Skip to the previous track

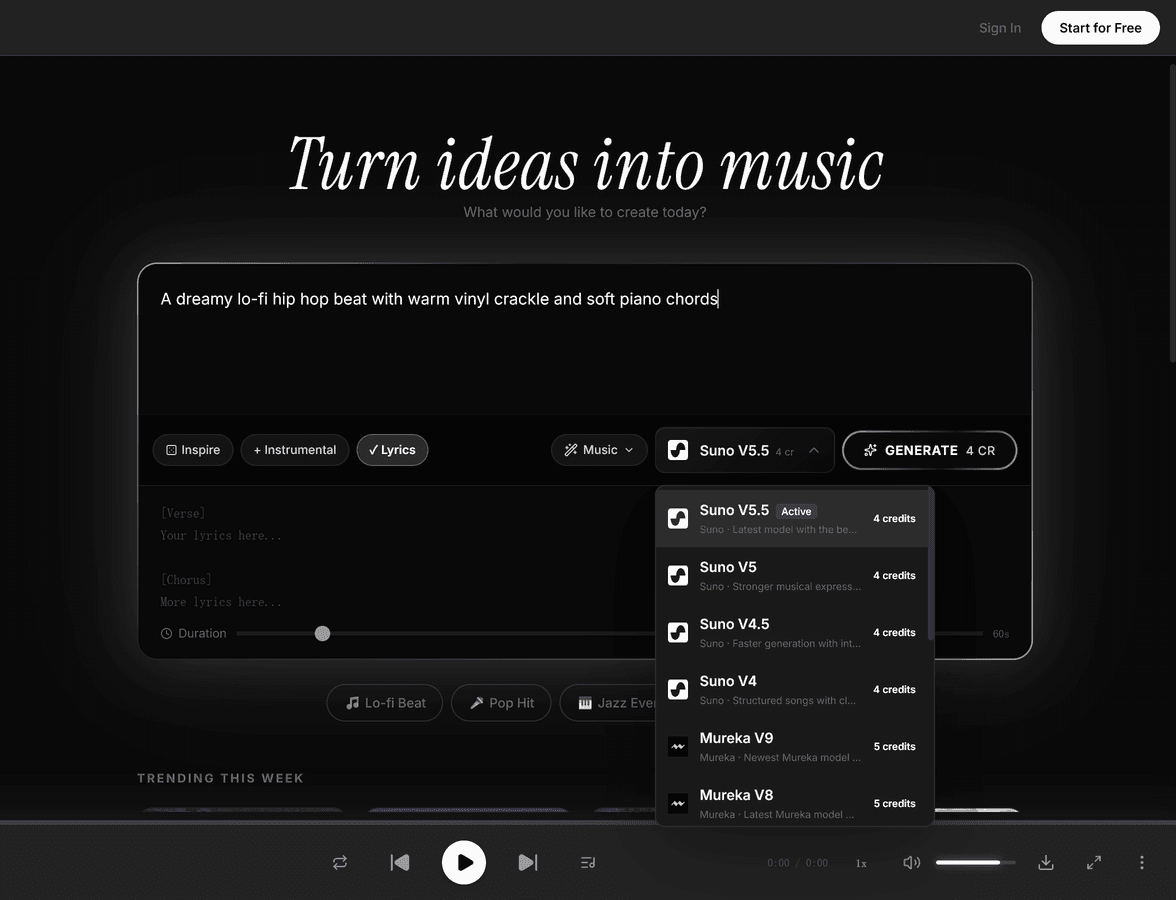[x=400, y=862]
